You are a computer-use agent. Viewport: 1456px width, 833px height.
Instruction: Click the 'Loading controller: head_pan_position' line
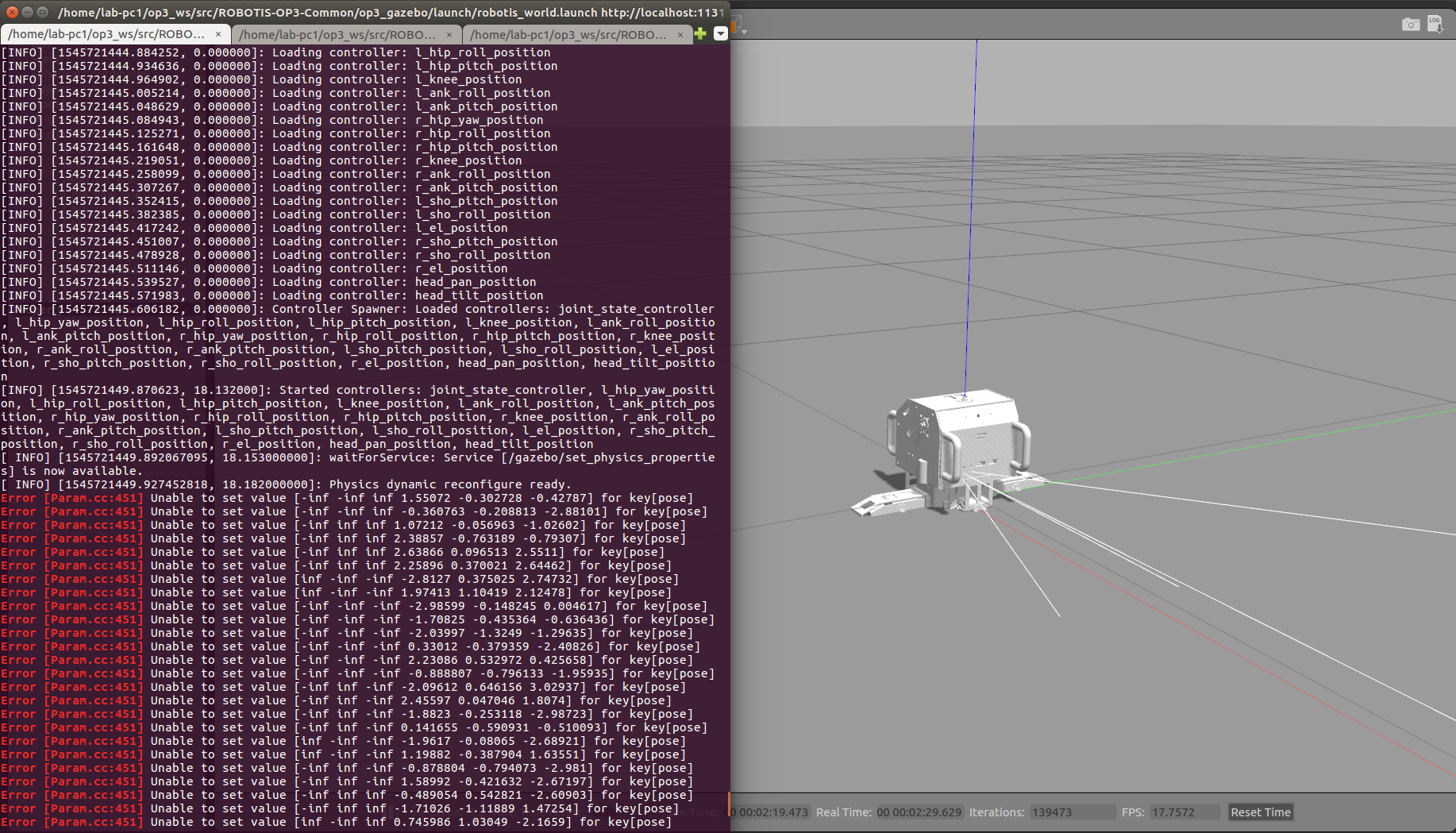pyautogui.click(x=268, y=282)
